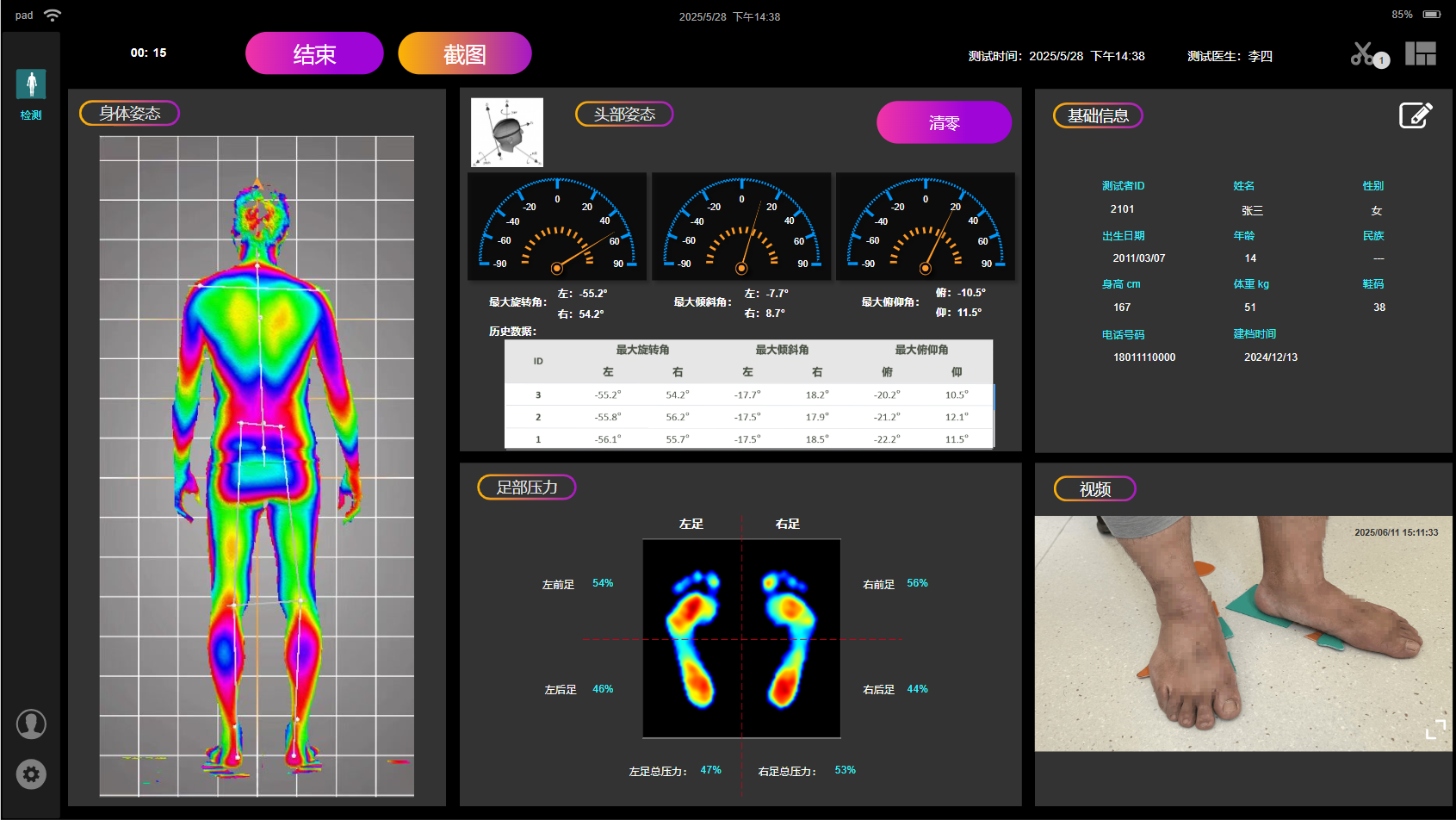Image resolution: width=1456 pixels, height=820 pixels.
Task: Open the user profile icon in sidebar
Action: [31, 724]
